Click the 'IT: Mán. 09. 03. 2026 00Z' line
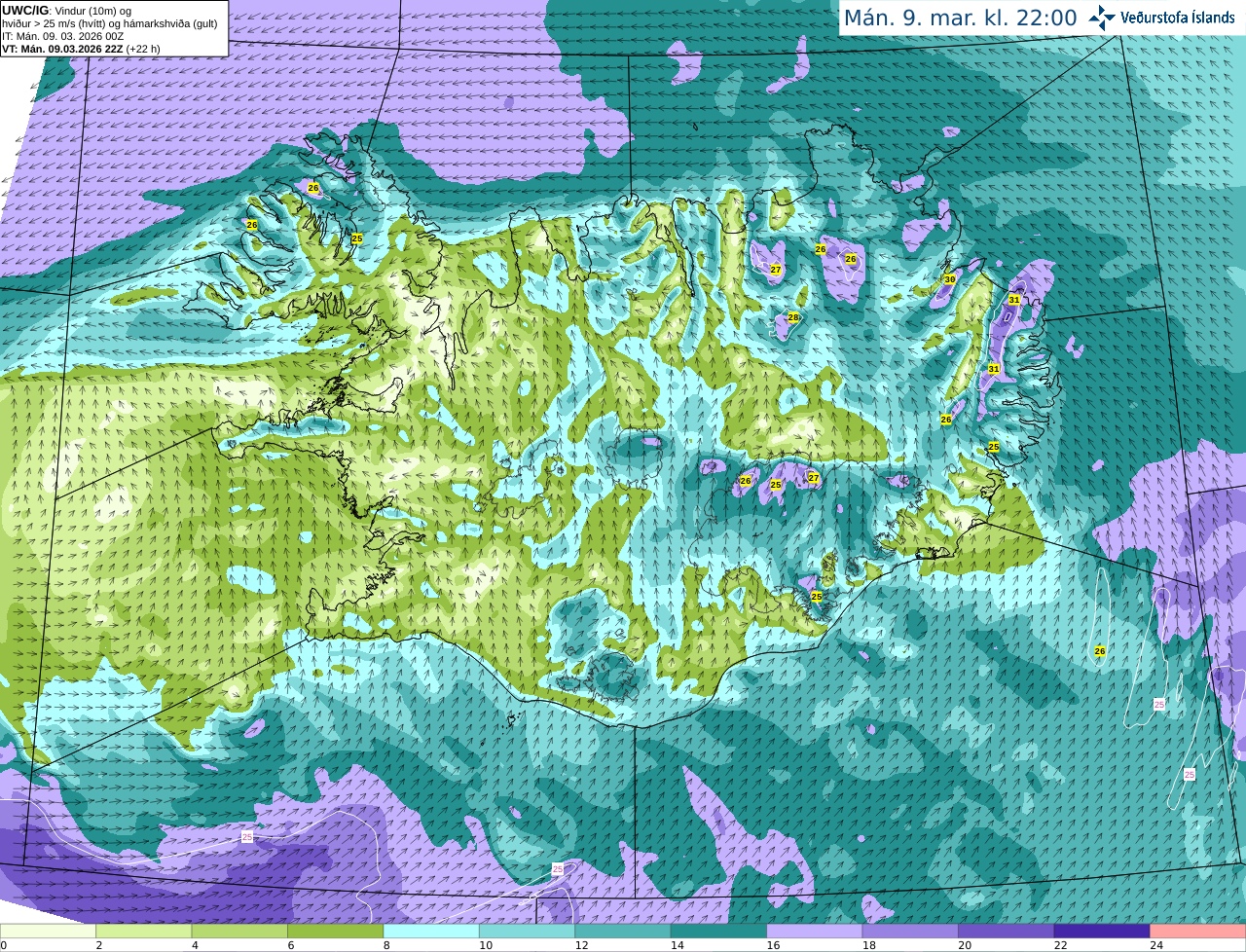Screen dimensions: 1246x952 [62, 36]
